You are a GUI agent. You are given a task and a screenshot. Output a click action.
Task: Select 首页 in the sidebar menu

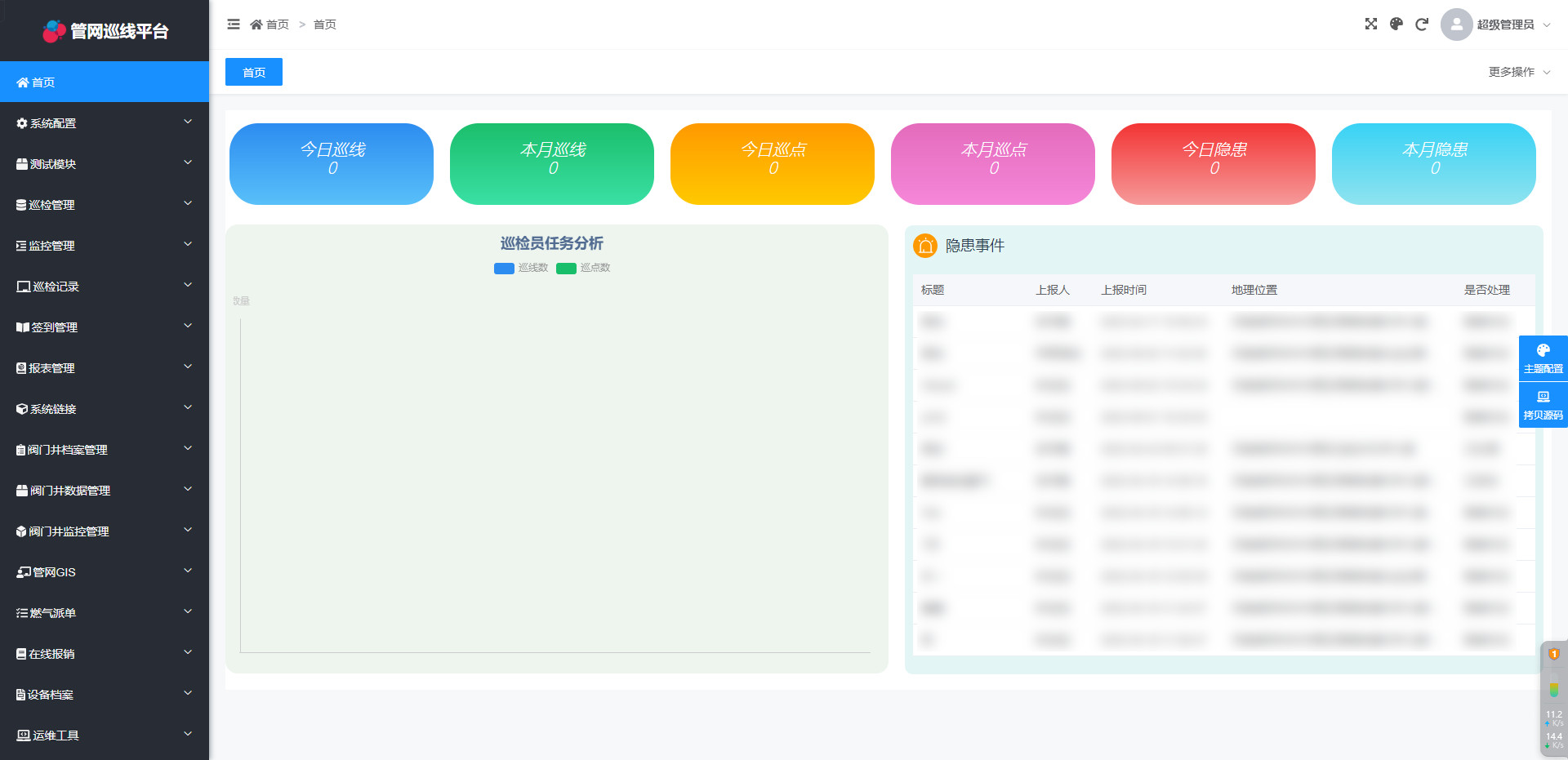pos(105,82)
